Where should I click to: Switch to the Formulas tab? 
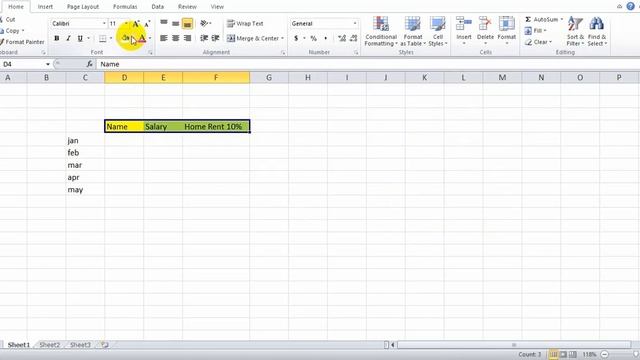pyautogui.click(x=125, y=7)
